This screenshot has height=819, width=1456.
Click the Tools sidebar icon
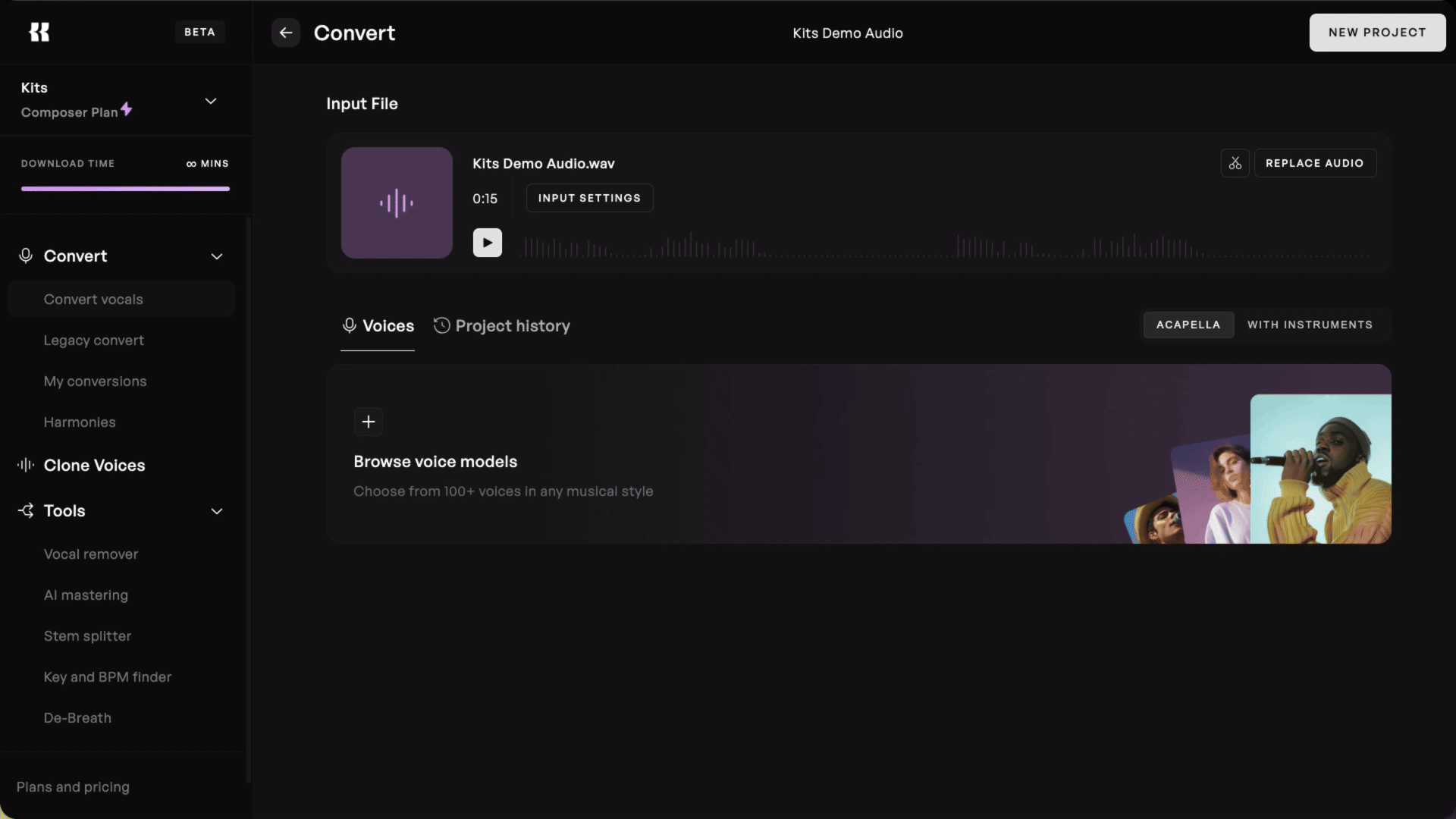point(26,510)
